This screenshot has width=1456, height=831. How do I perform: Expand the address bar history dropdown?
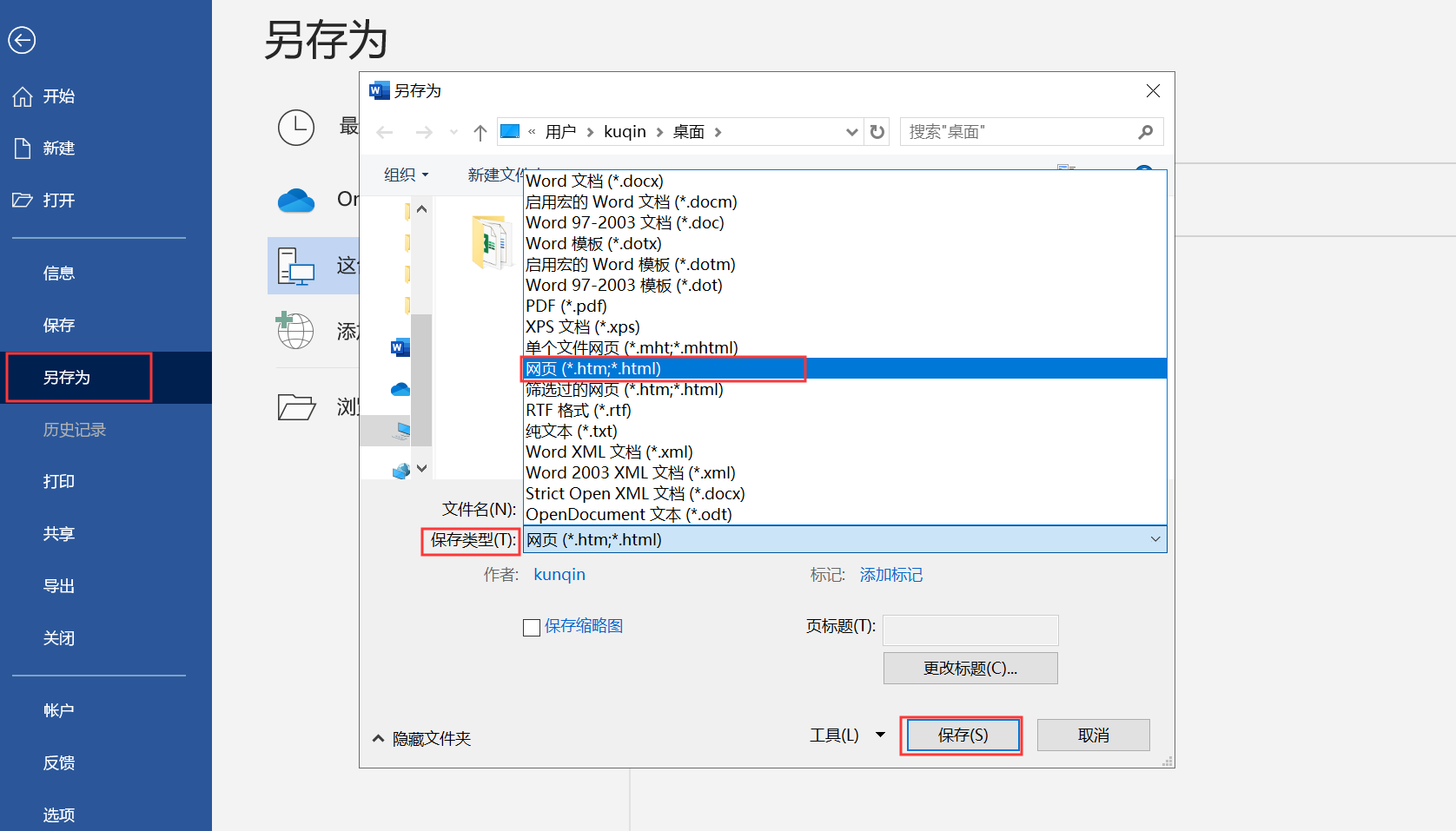[851, 132]
